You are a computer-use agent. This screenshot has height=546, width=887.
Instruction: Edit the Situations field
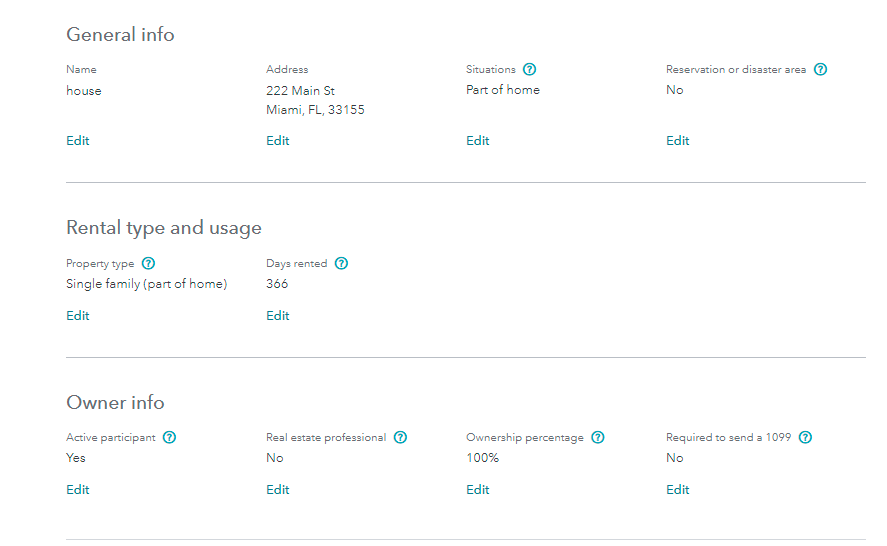tap(478, 141)
